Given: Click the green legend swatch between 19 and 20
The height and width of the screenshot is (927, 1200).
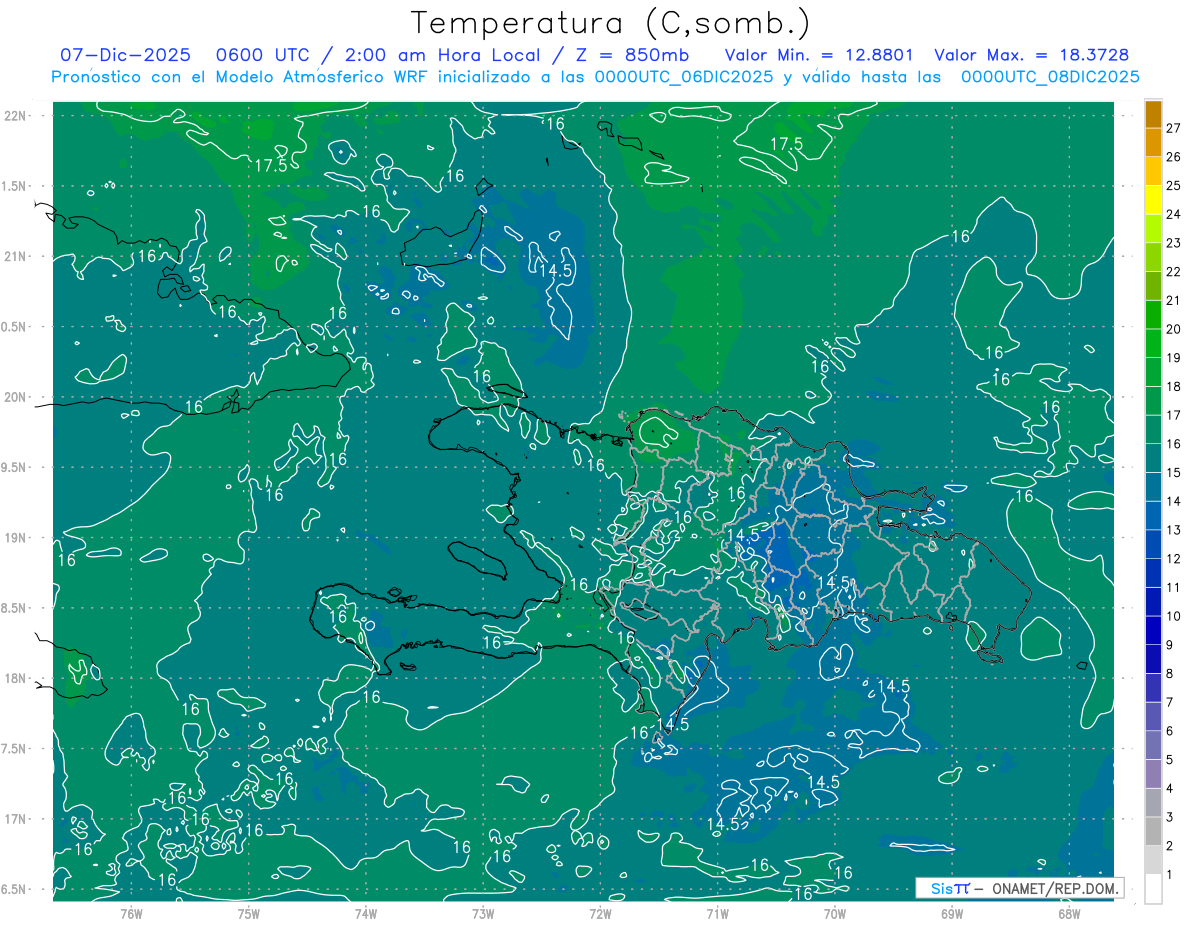Looking at the screenshot, I should click(x=1153, y=343).
